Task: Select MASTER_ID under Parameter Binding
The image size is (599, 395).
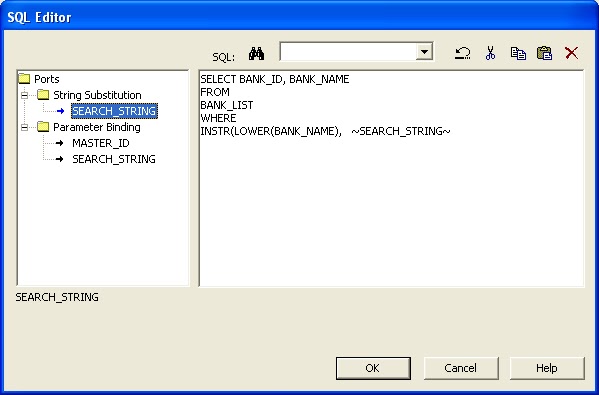Action: click(101, 143)
